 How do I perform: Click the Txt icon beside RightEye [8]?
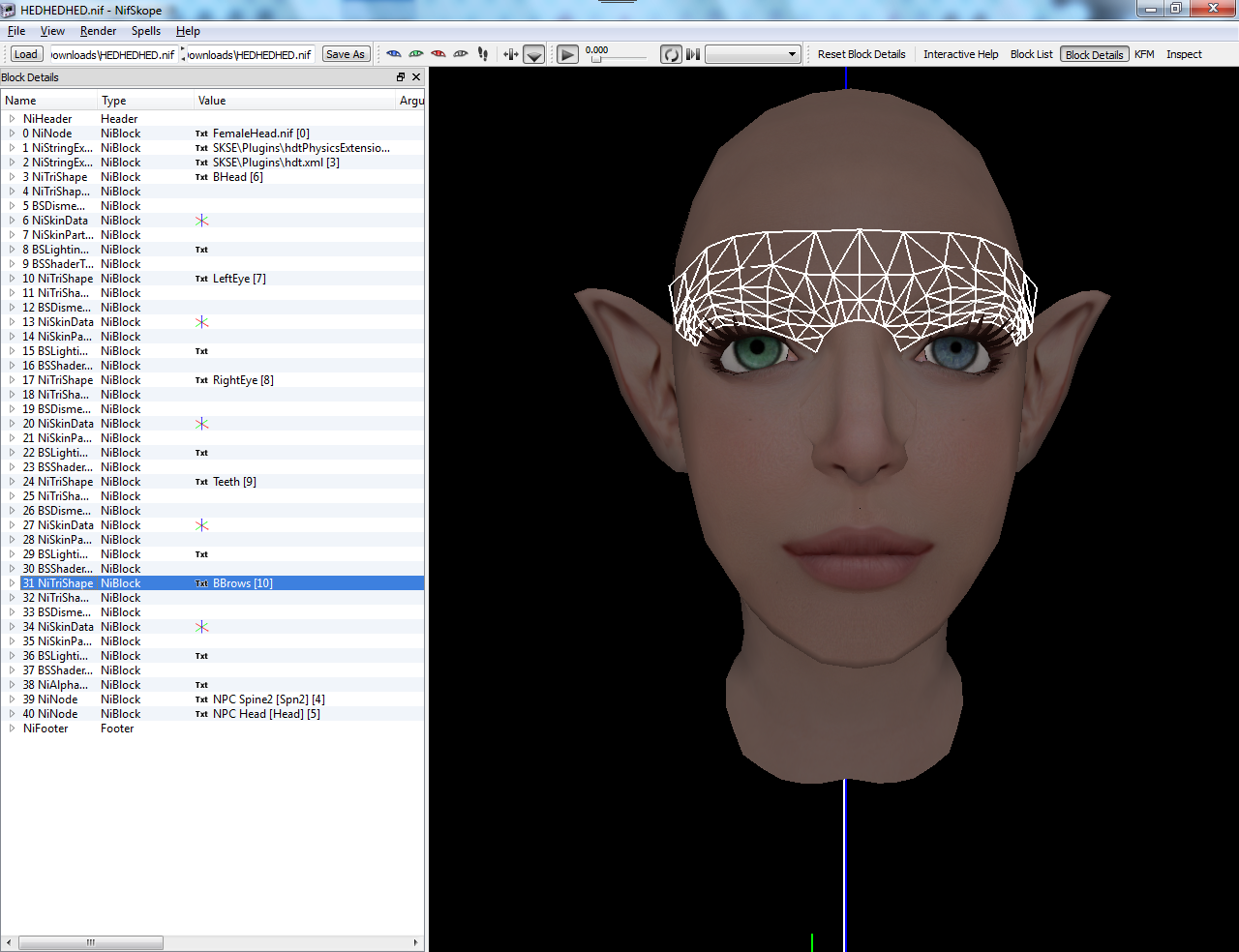point(201,380)
